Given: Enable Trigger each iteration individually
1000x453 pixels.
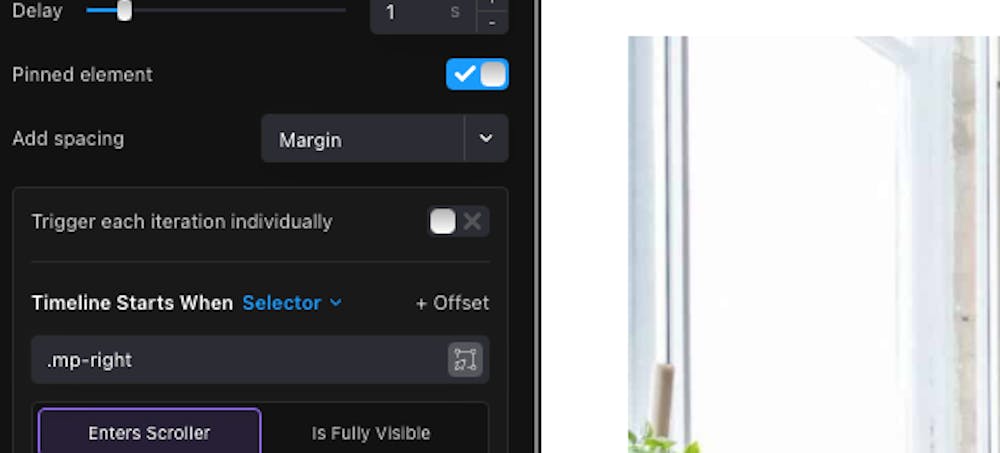Looking at the screenshot, I should coord(458,221).
